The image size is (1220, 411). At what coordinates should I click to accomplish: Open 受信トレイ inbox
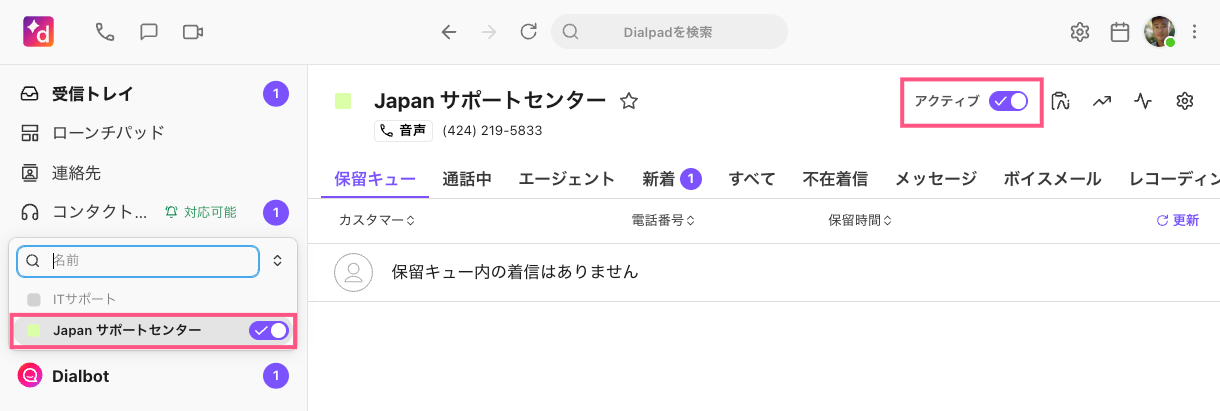point(93,95)
